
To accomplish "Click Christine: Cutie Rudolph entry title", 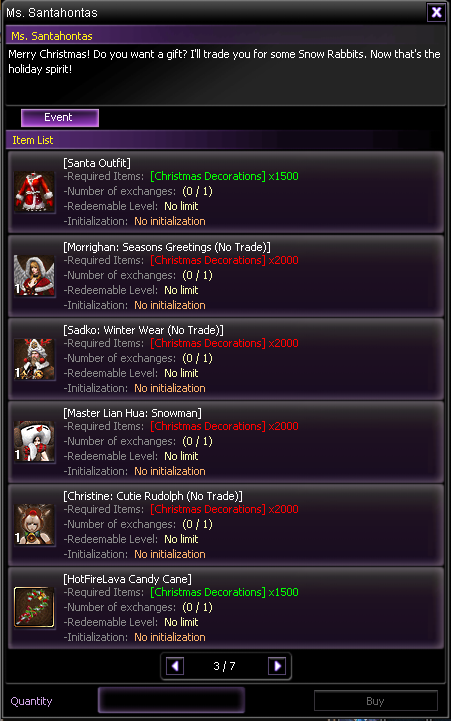I will tap(153, 496).
